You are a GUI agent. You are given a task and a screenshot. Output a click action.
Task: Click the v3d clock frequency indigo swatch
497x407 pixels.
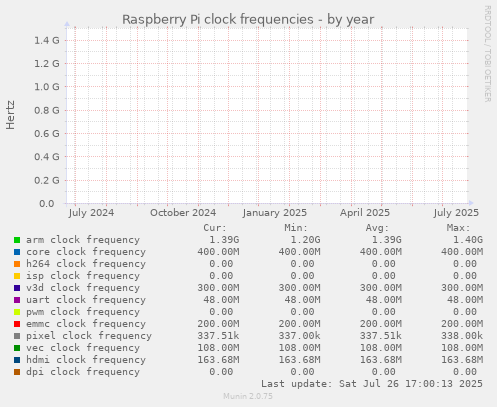tap(17, 288)
